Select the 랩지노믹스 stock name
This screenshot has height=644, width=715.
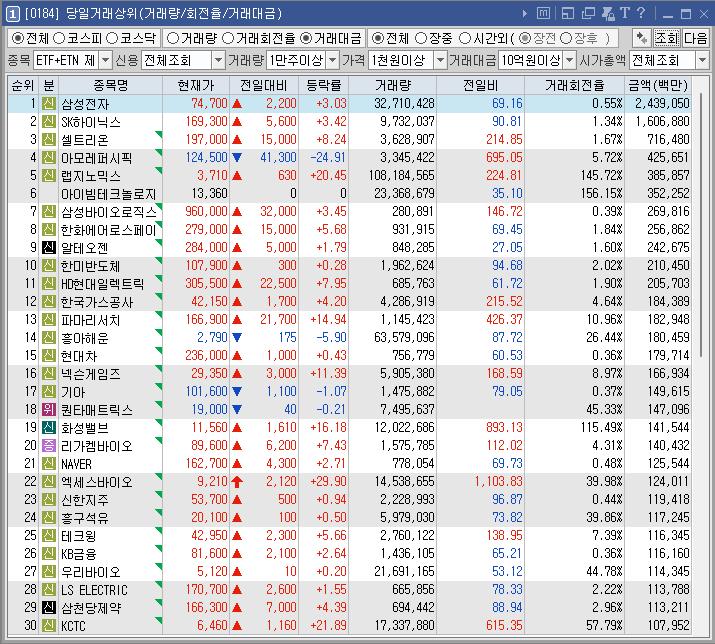91,176
